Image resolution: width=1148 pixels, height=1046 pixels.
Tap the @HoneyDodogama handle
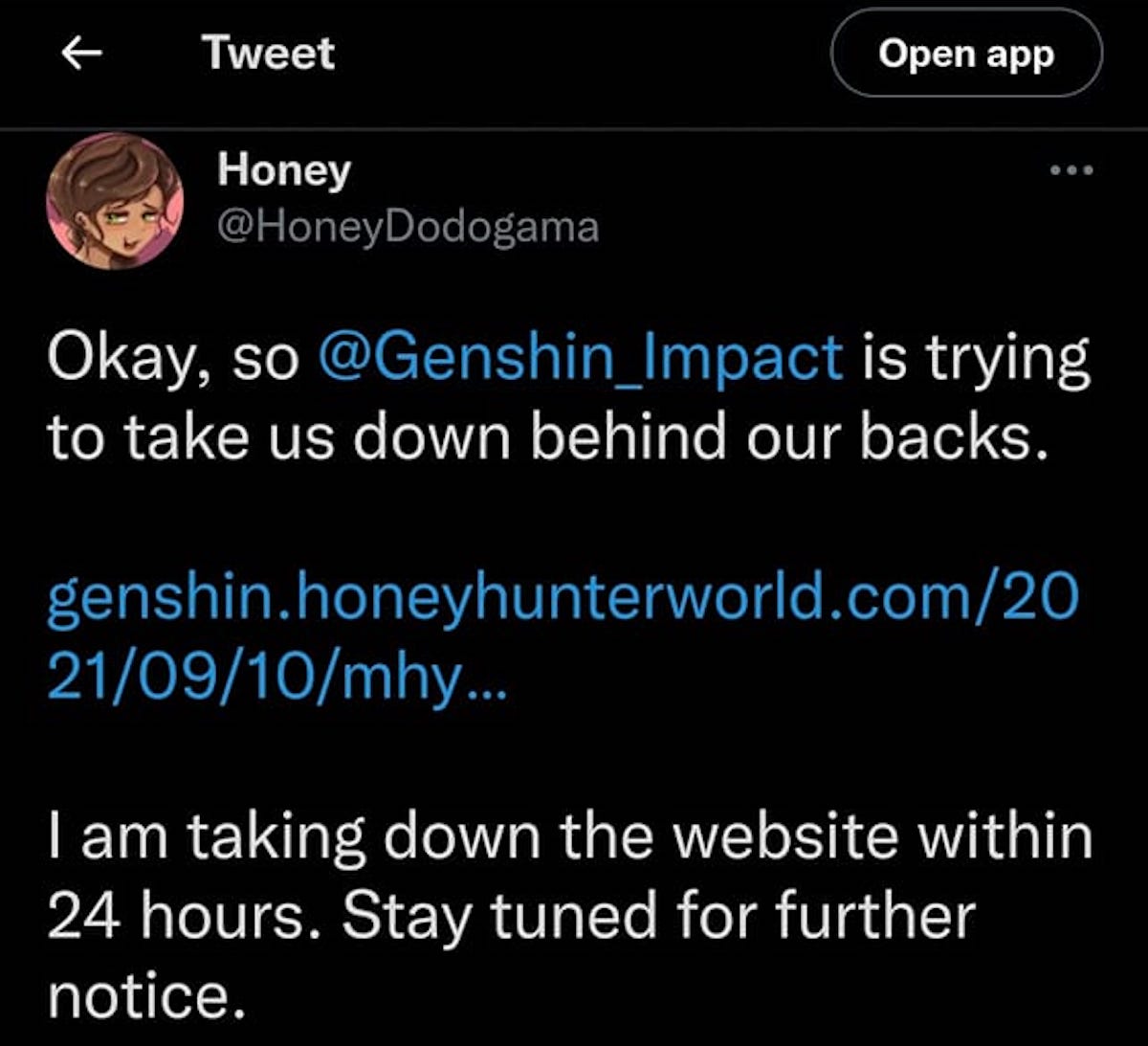406,228
